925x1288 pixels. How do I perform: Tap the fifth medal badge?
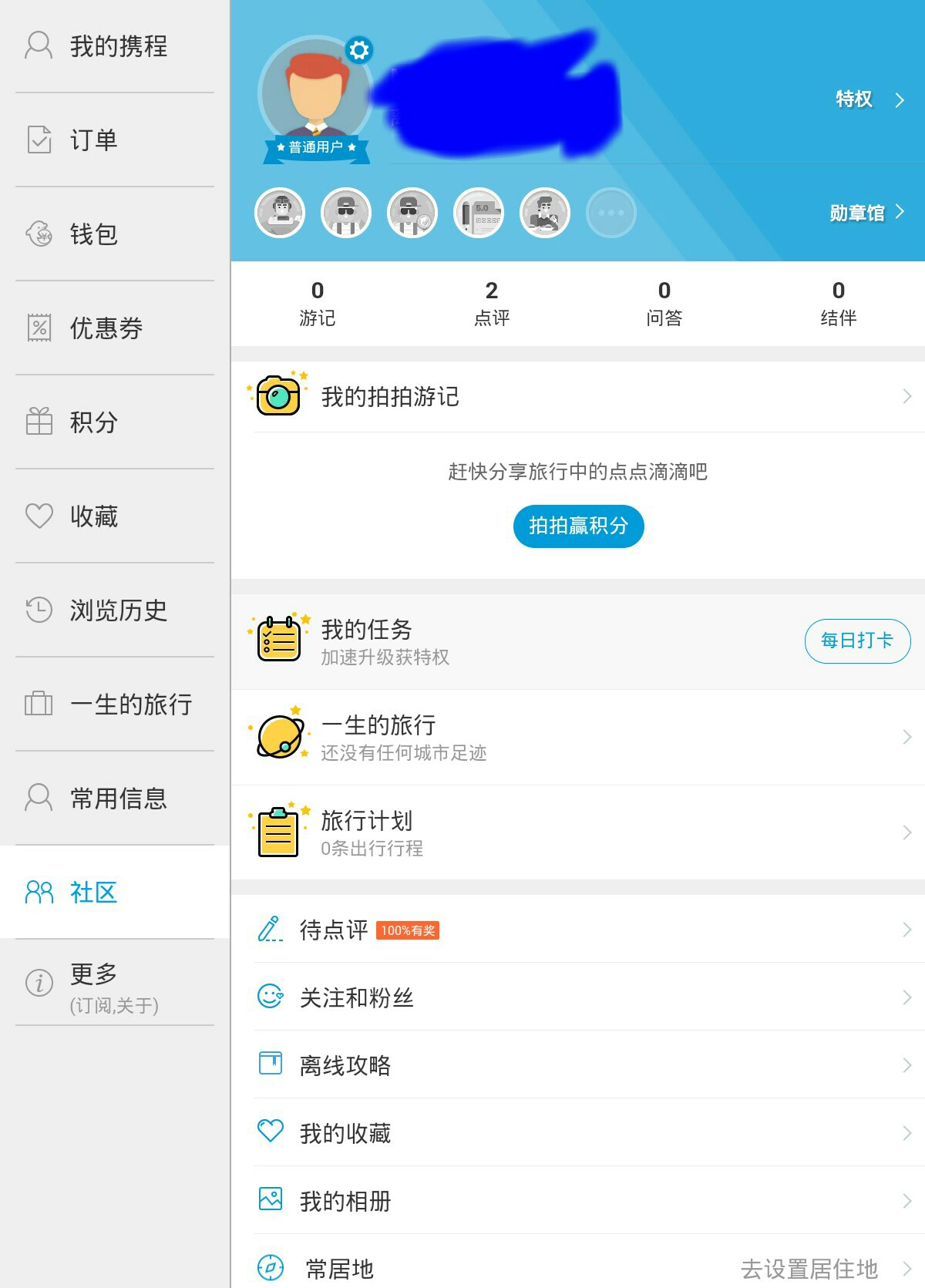point(545,213)
